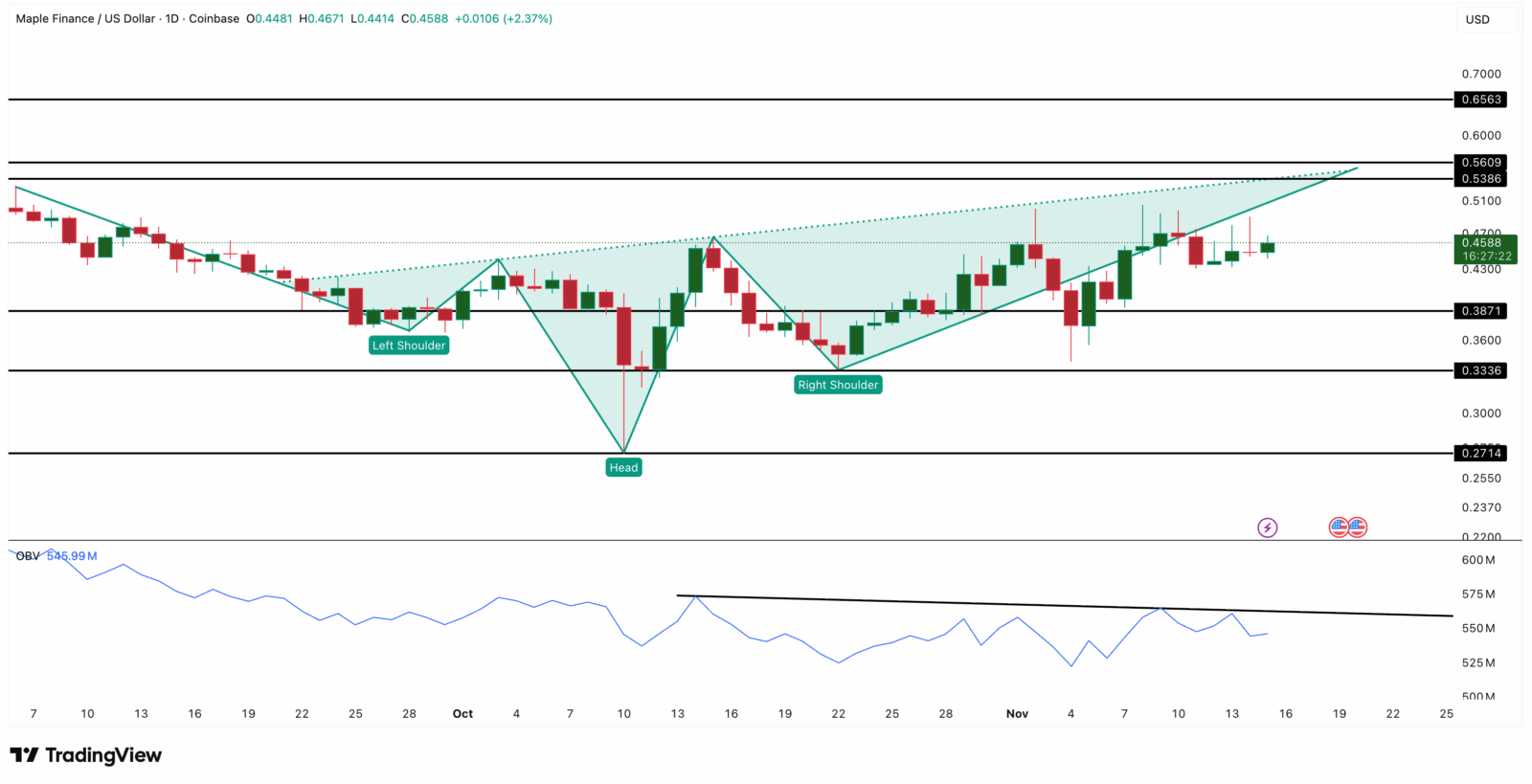Click the Oct label on the time axis
This screenshot has width=1532, height=784.
[x=462, y=714]
